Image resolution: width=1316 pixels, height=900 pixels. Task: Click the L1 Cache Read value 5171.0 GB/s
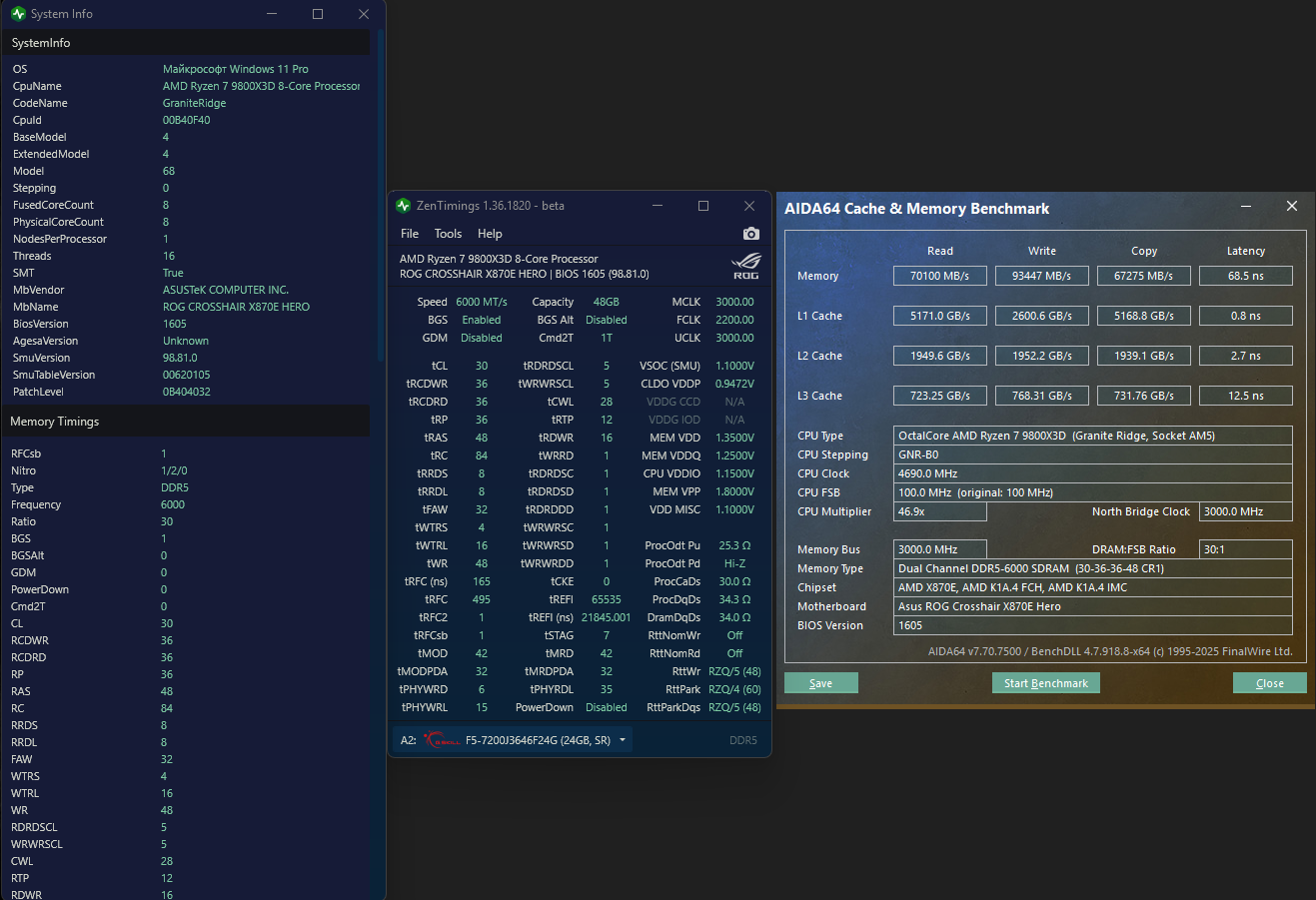(940, 316)
